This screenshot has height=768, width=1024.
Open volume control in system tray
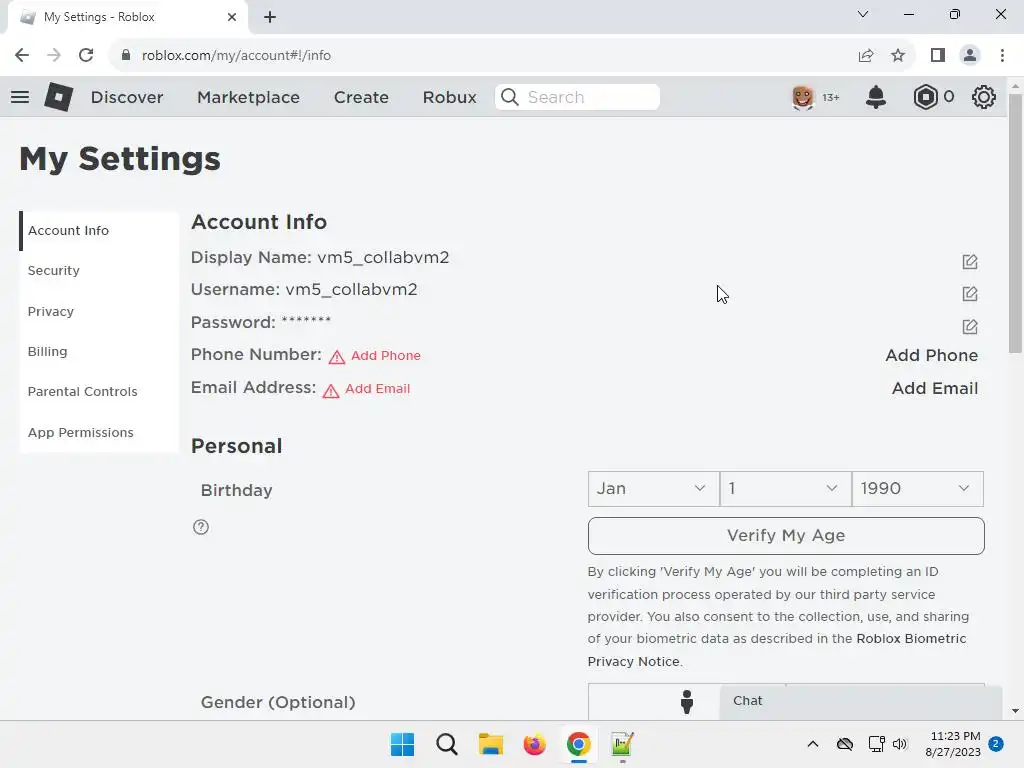[x=900, y=744]
